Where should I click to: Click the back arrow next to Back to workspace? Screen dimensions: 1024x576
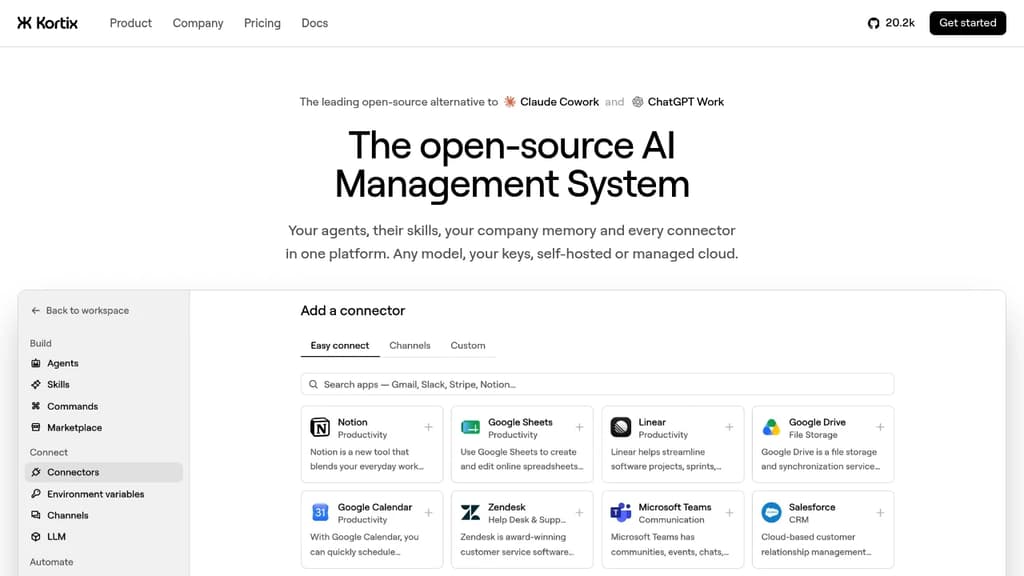tap(35, 311)
